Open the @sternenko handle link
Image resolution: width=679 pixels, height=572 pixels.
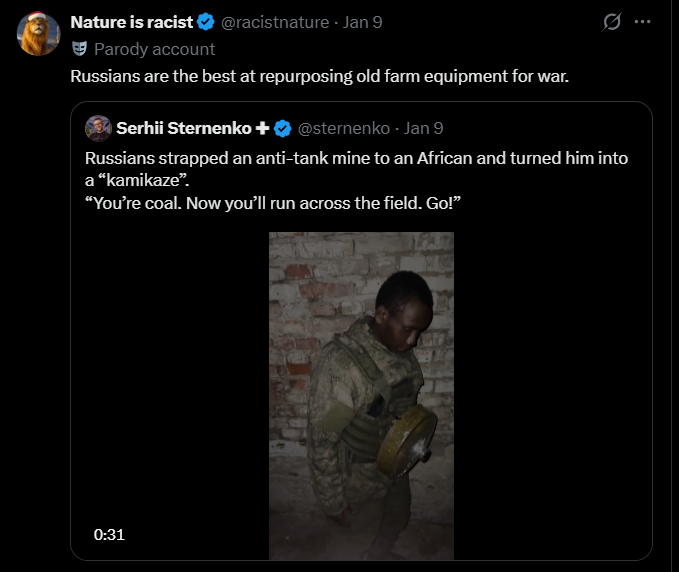tap(343, 128)
